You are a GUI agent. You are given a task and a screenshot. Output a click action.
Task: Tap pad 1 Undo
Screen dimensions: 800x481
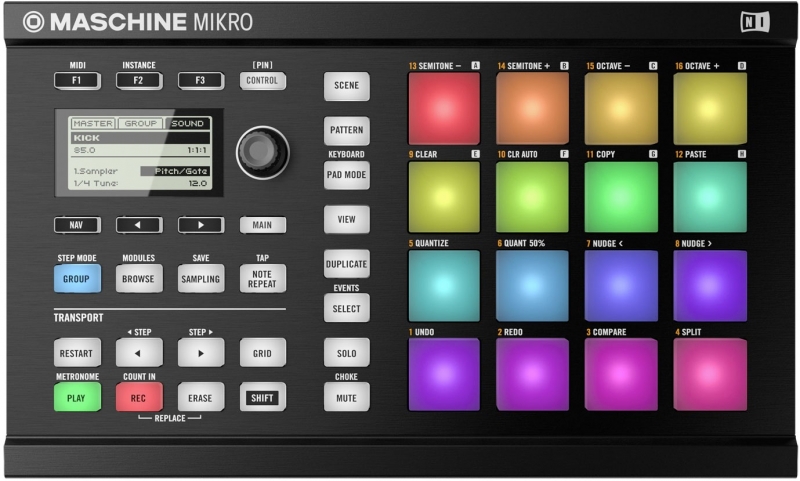[x=444, y=374]
